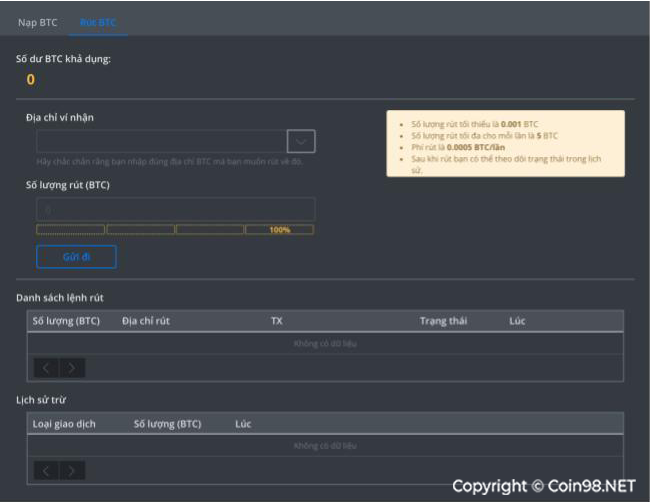650x502 pixels.
Task: Click the Danh sách lệnh rút heading
Action: click(60, 298)
